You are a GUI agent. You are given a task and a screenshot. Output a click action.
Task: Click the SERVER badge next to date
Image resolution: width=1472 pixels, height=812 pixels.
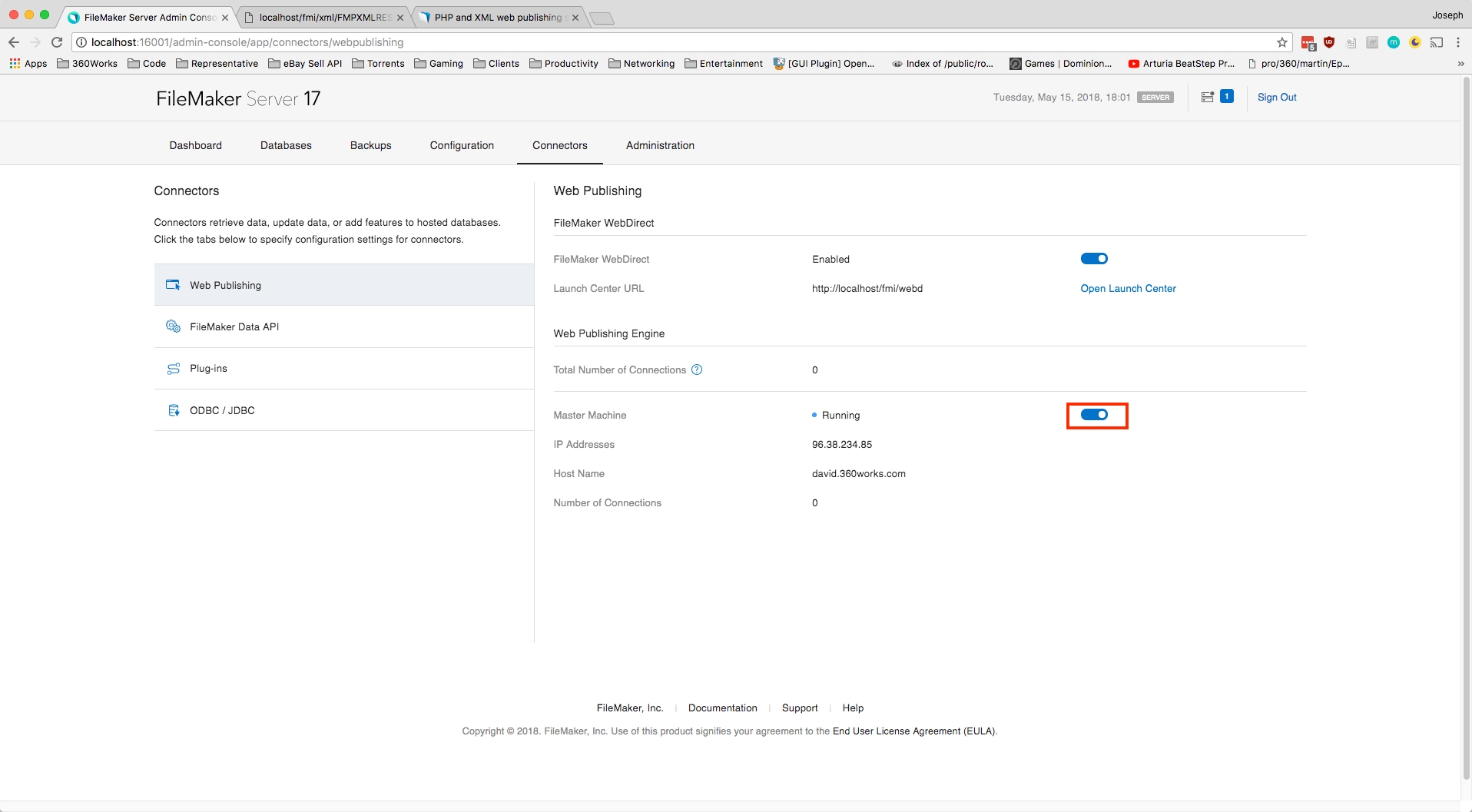pos(1155,98)
